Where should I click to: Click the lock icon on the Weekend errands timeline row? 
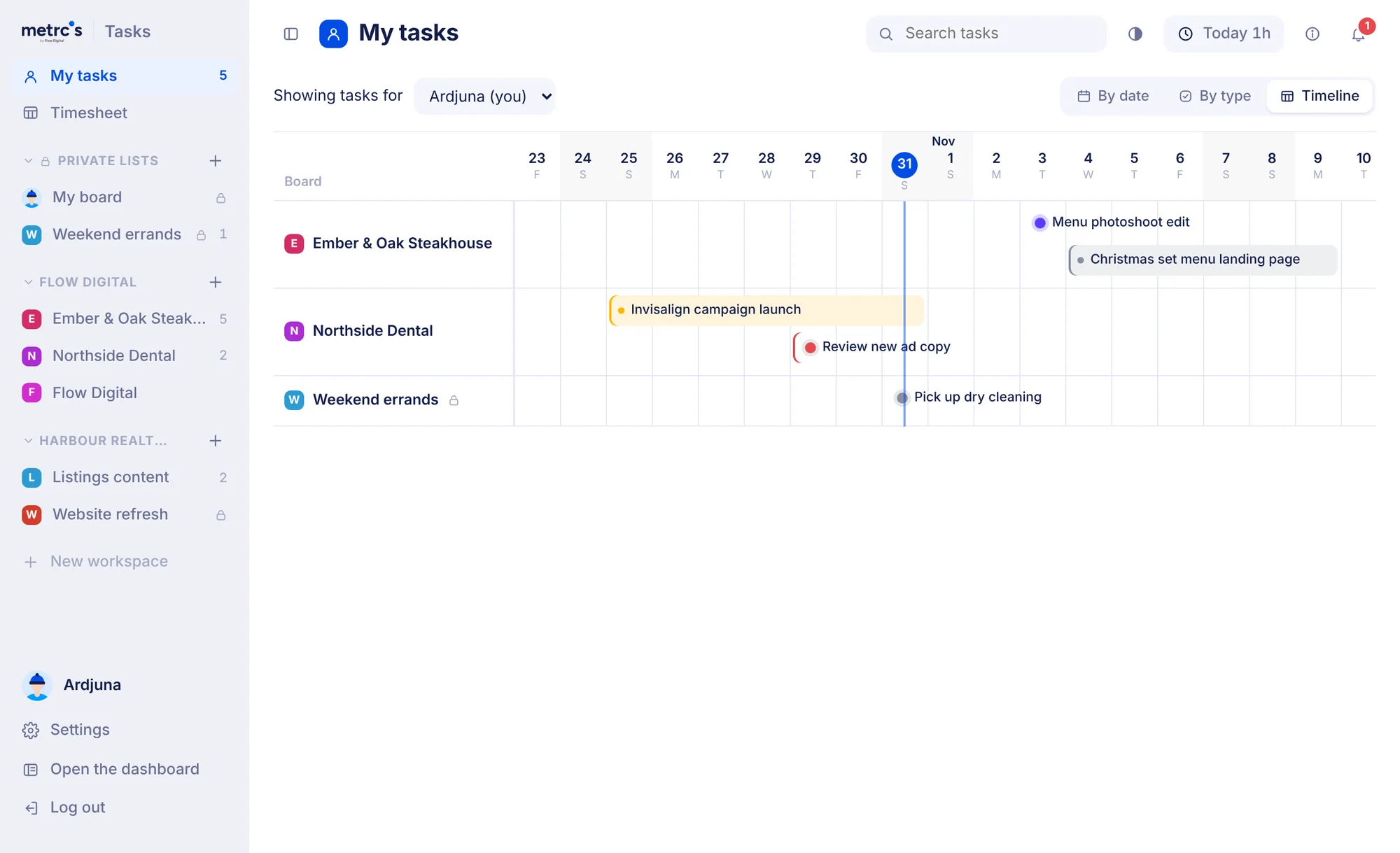[454, 400]
